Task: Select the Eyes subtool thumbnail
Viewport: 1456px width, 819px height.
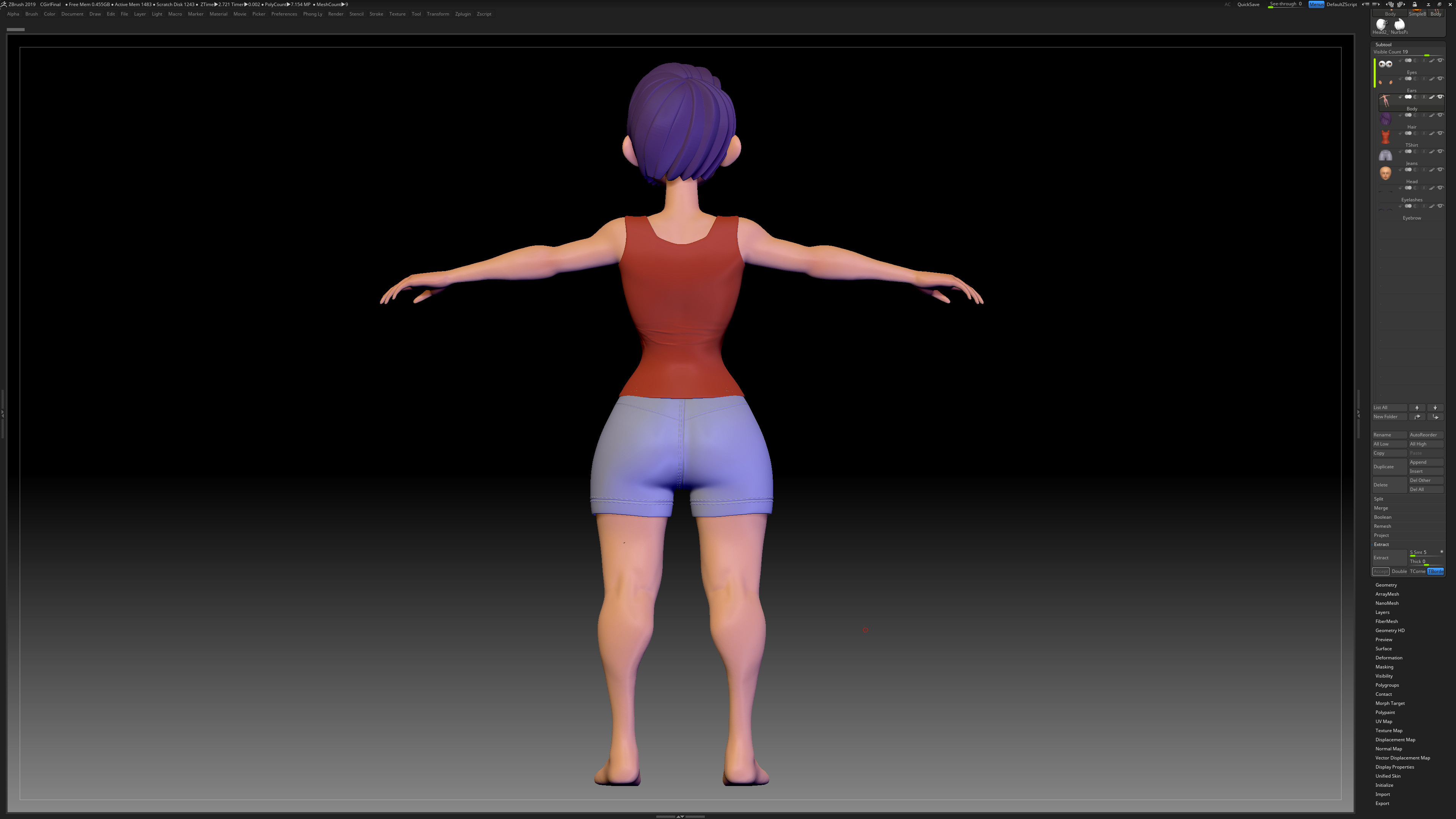Action: tap(1385, 64)
